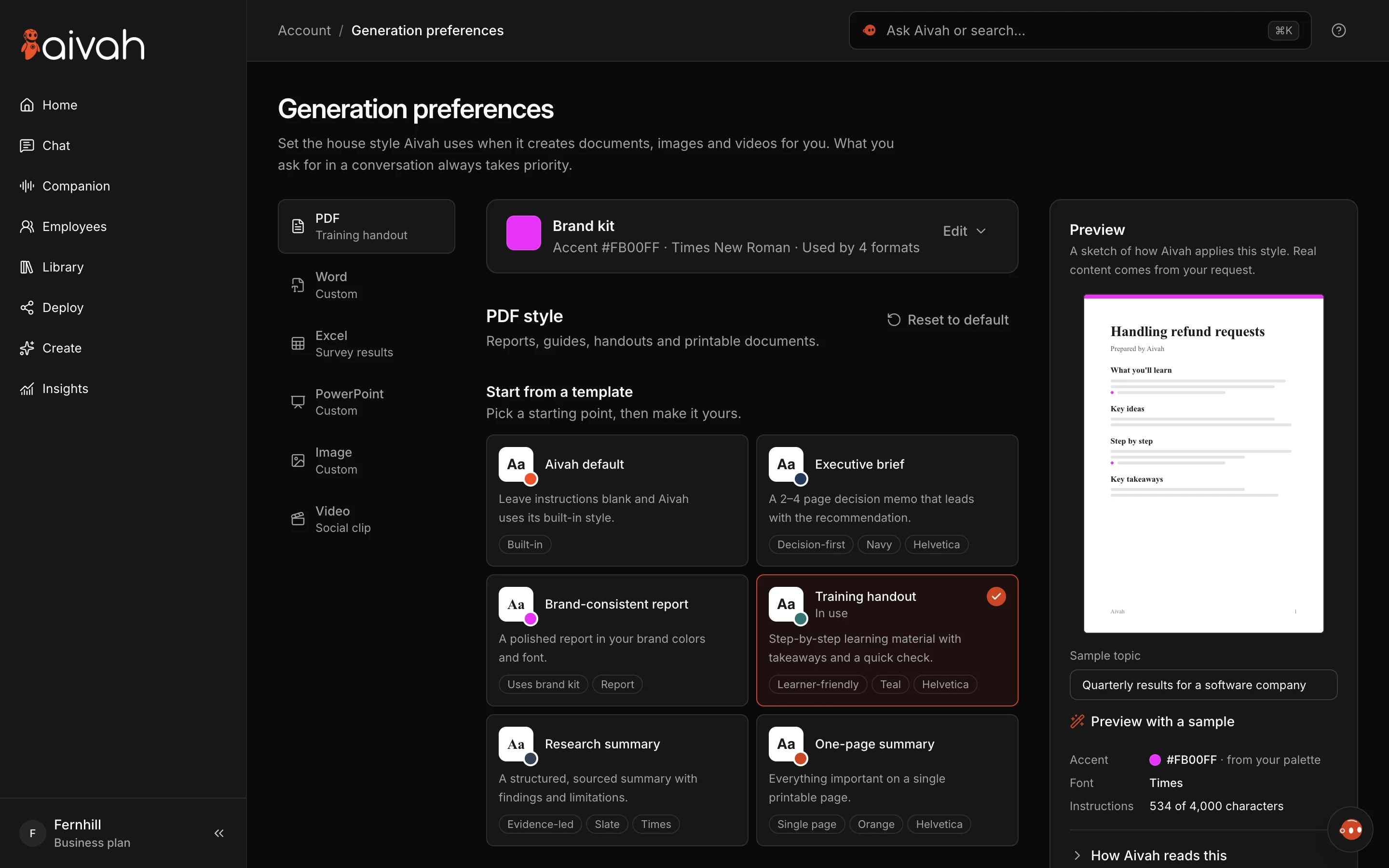The height and width of the screenshot is (868, 1389).
Task: Open the Library section
Action: [x=52, y=267]
